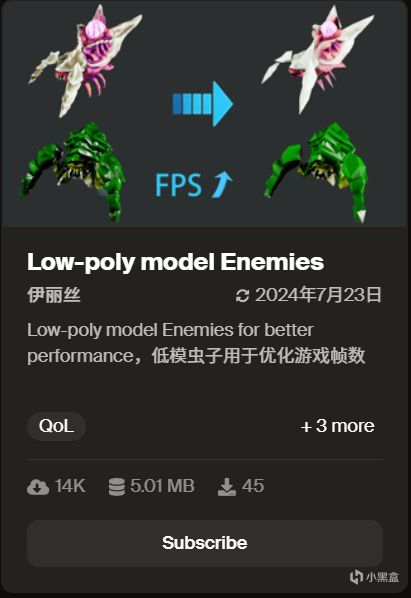
Task: Open author 伊丽丝 profile
Action: point(54,295)
